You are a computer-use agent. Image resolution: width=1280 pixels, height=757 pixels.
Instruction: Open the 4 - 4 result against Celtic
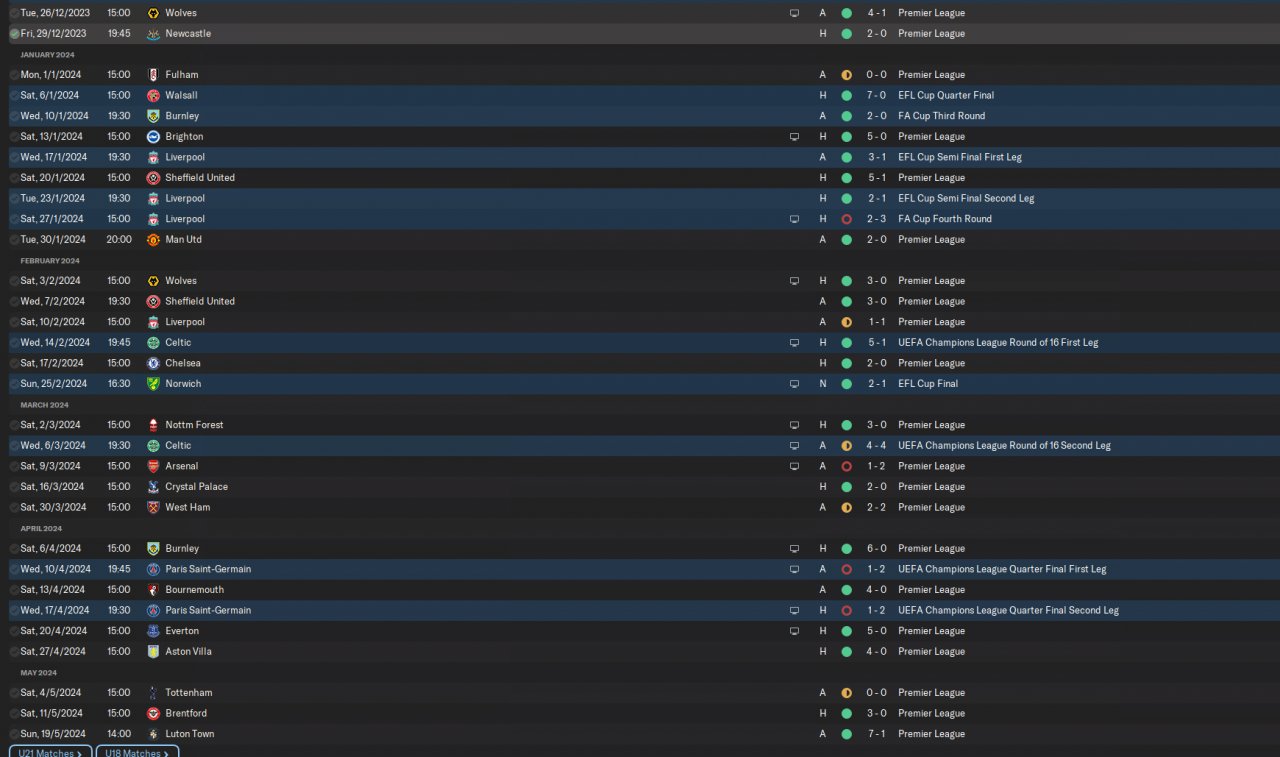[876, 446]
